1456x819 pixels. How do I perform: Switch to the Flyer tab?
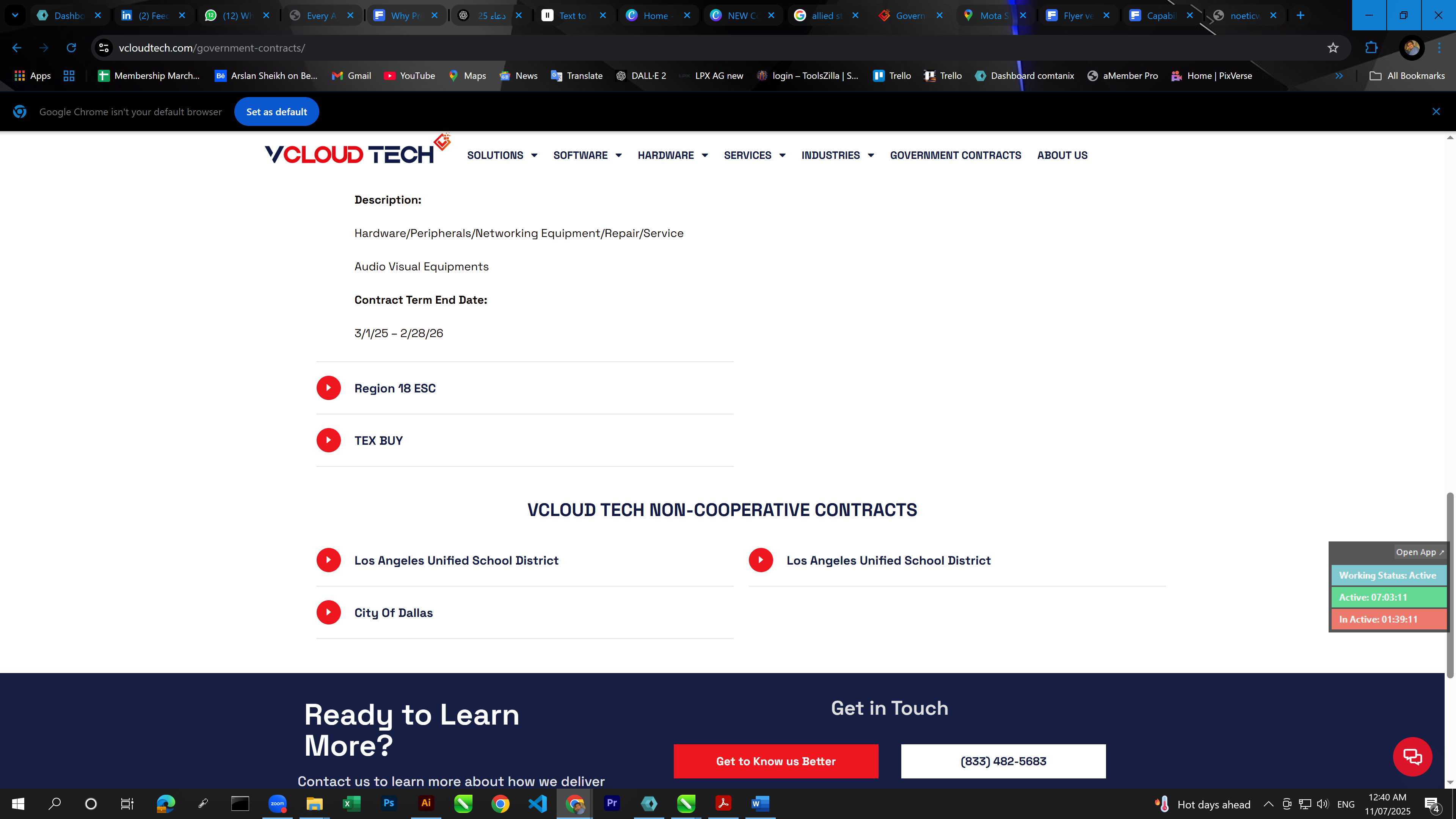1077,16
